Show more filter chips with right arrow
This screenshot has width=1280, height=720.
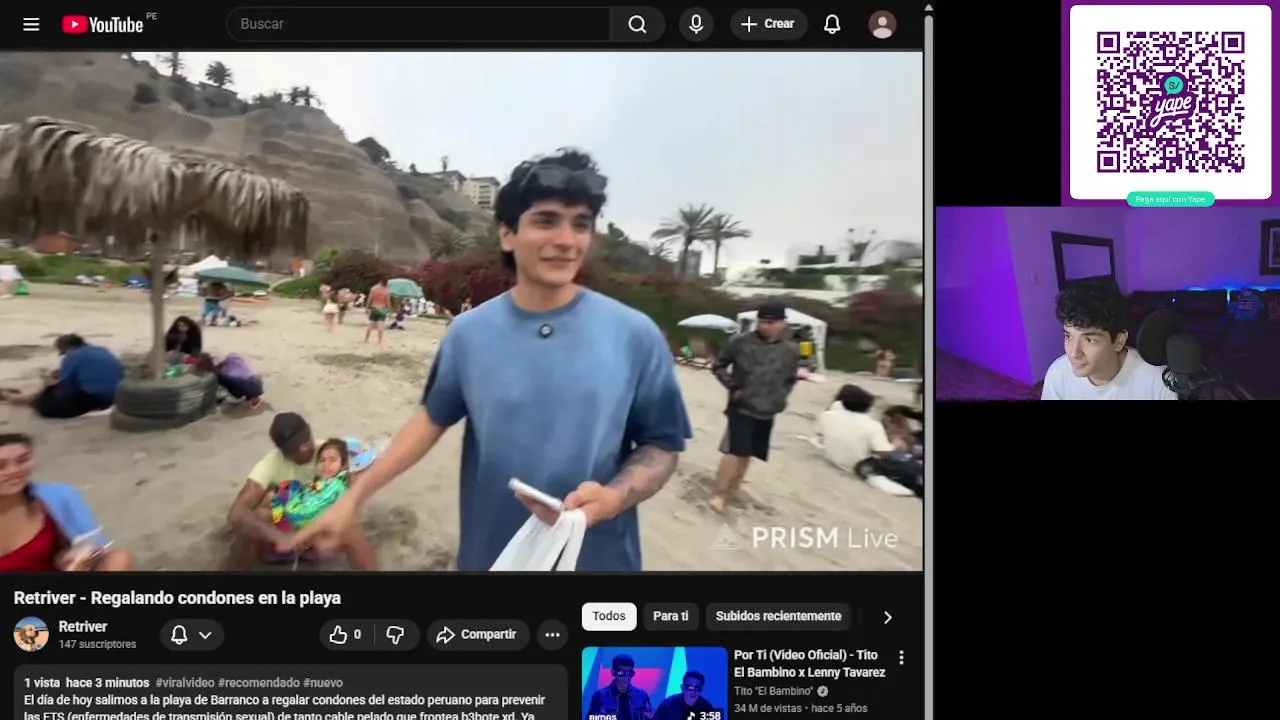point(887,617)
